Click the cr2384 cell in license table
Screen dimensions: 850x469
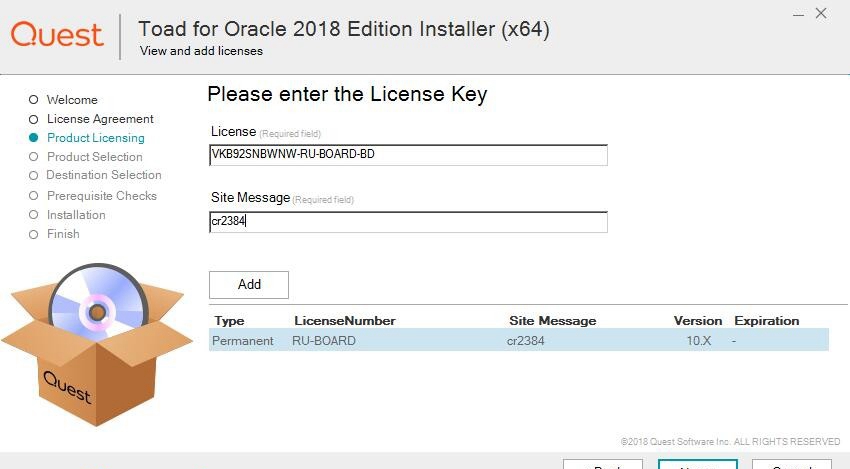(x=525, y=341)
